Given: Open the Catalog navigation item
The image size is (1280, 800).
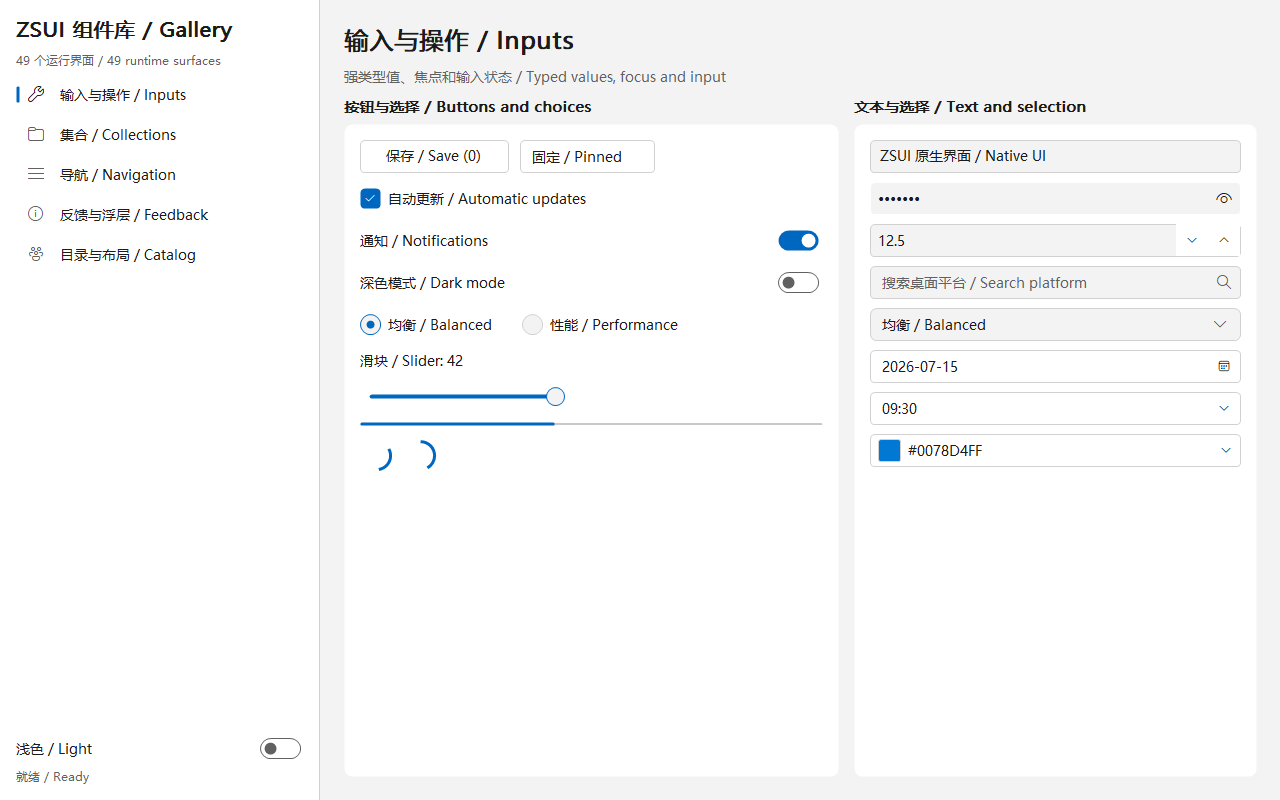Looking at the screenshot, I should tap(160, 255).
